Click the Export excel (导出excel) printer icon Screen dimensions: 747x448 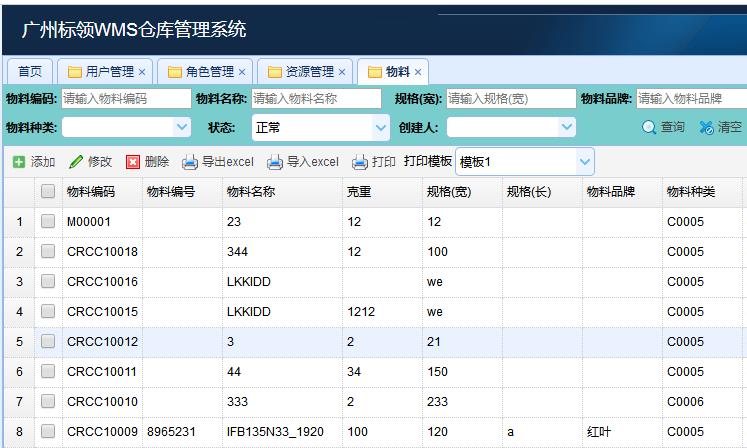[190, 162]
